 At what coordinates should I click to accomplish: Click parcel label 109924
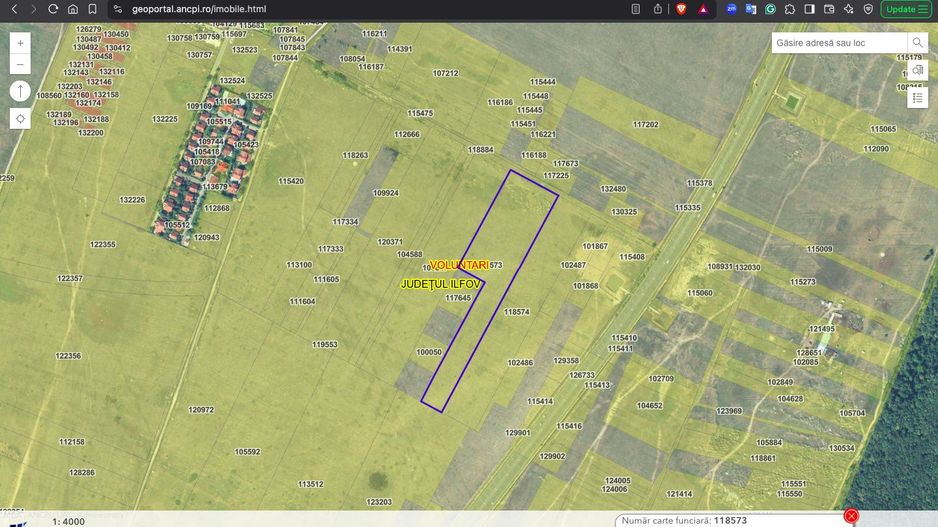coord(385,193)
